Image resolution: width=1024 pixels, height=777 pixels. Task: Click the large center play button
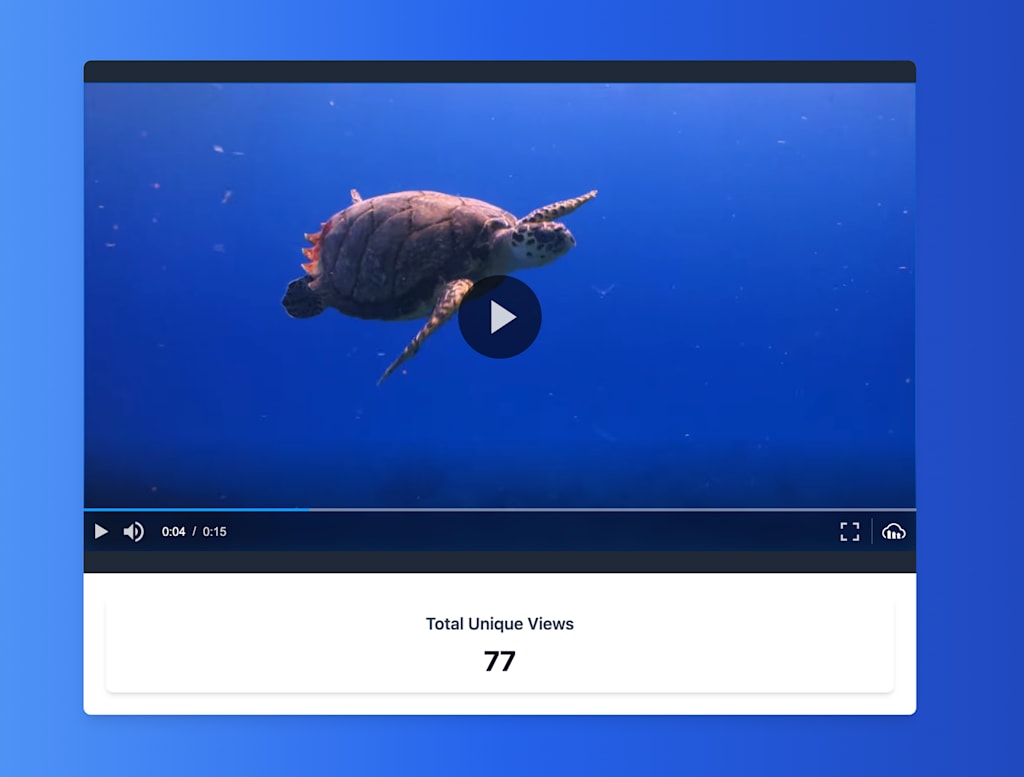[x=500, y=317]
